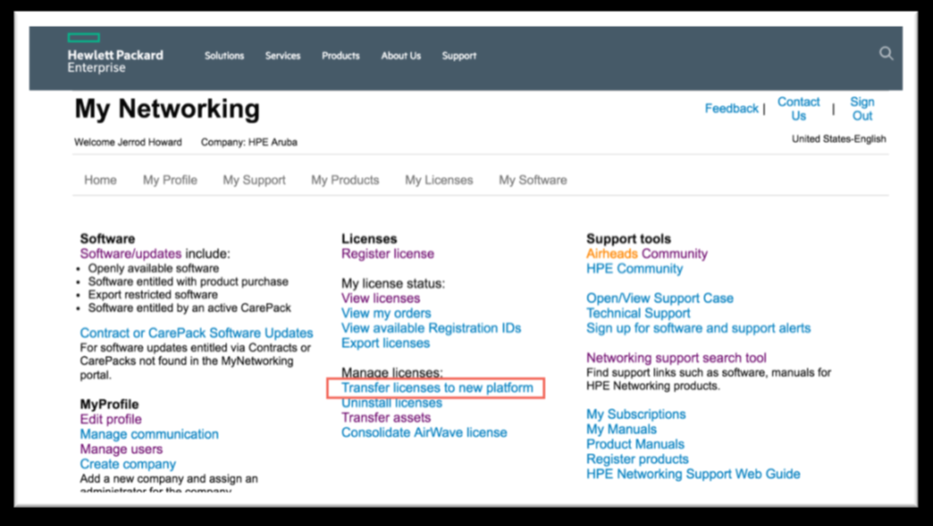The image size is (933, 526).
Task: Go to the Home tab
Action: tap(100, 180)
